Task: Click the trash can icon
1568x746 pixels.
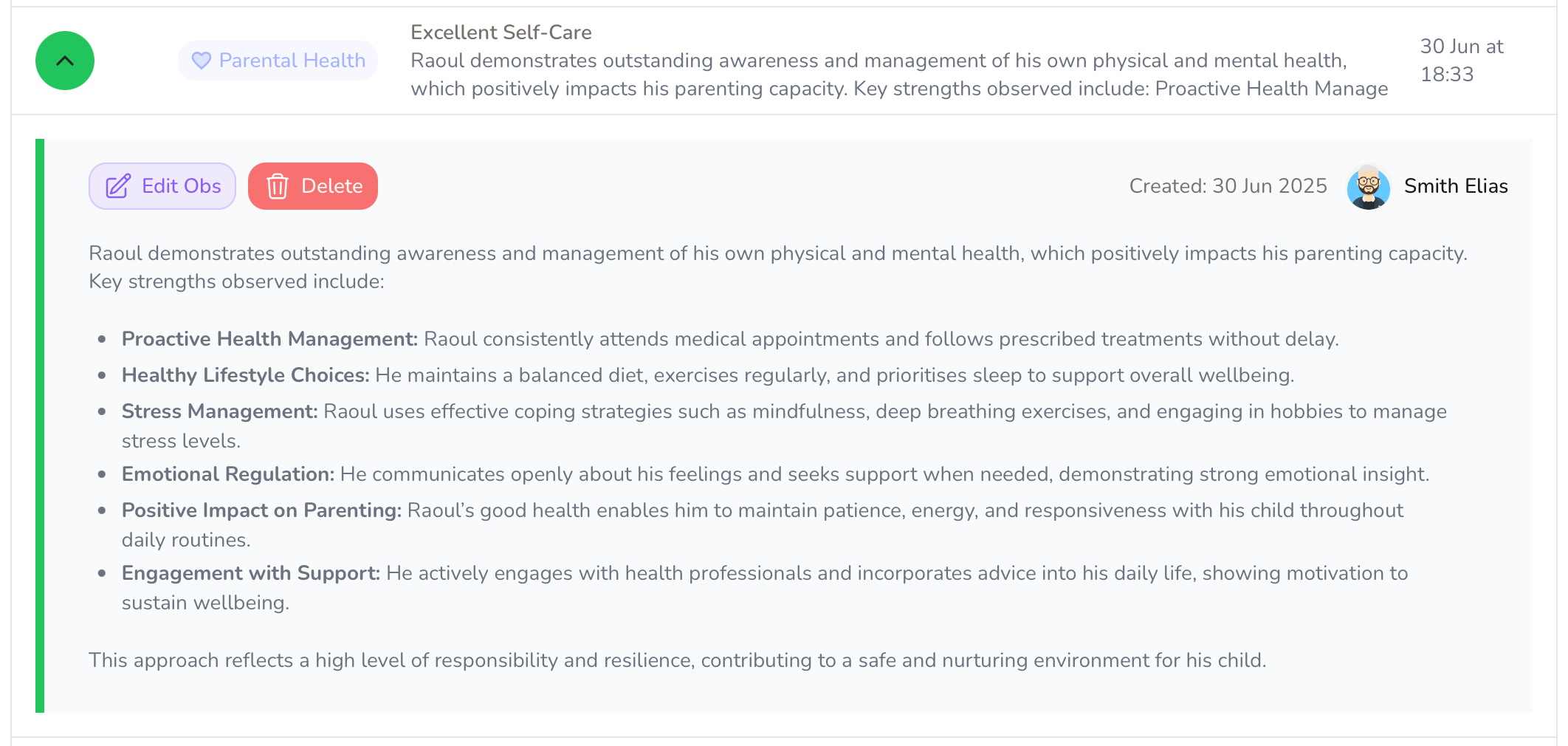Action: pos(278,186)
